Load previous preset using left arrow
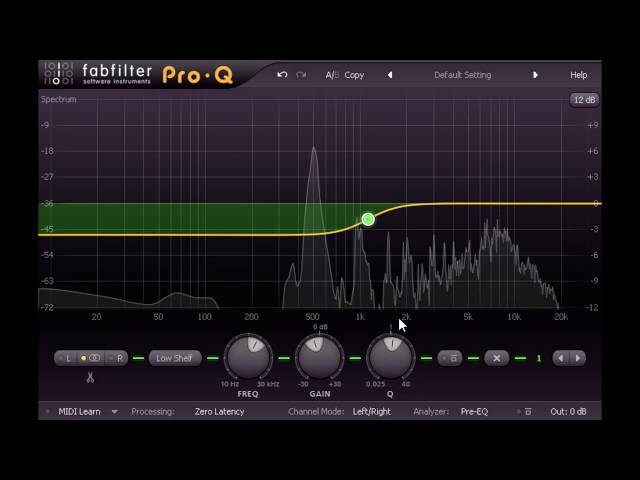The height and width of the screenshot is (480, 640). (x=390, y=75)
